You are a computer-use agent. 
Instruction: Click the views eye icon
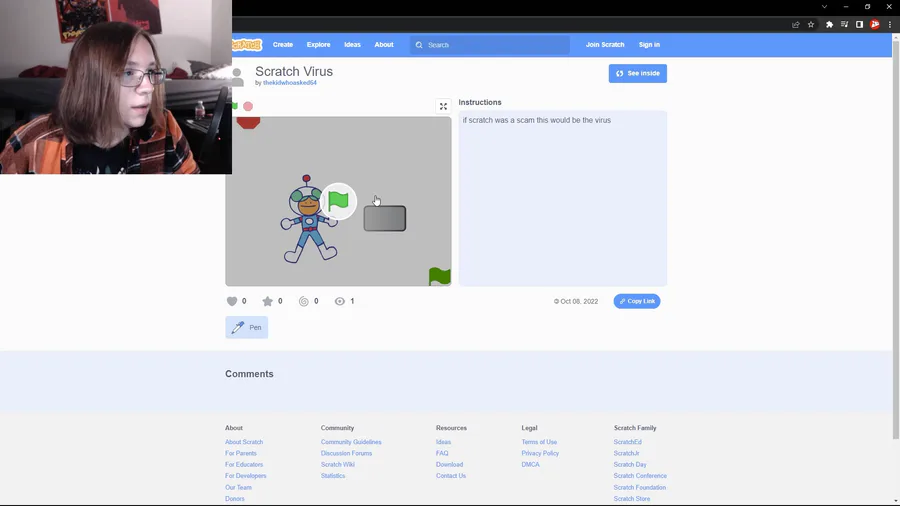click(x=340, y=301)
